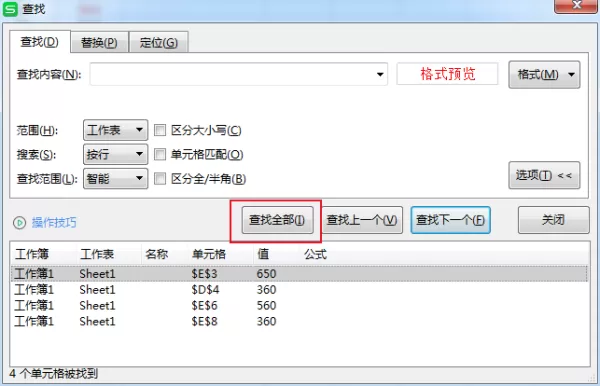Screen dimensions: 600x386
Task: Open the 操作技巧 link
Action: click(x=54, y=222)
